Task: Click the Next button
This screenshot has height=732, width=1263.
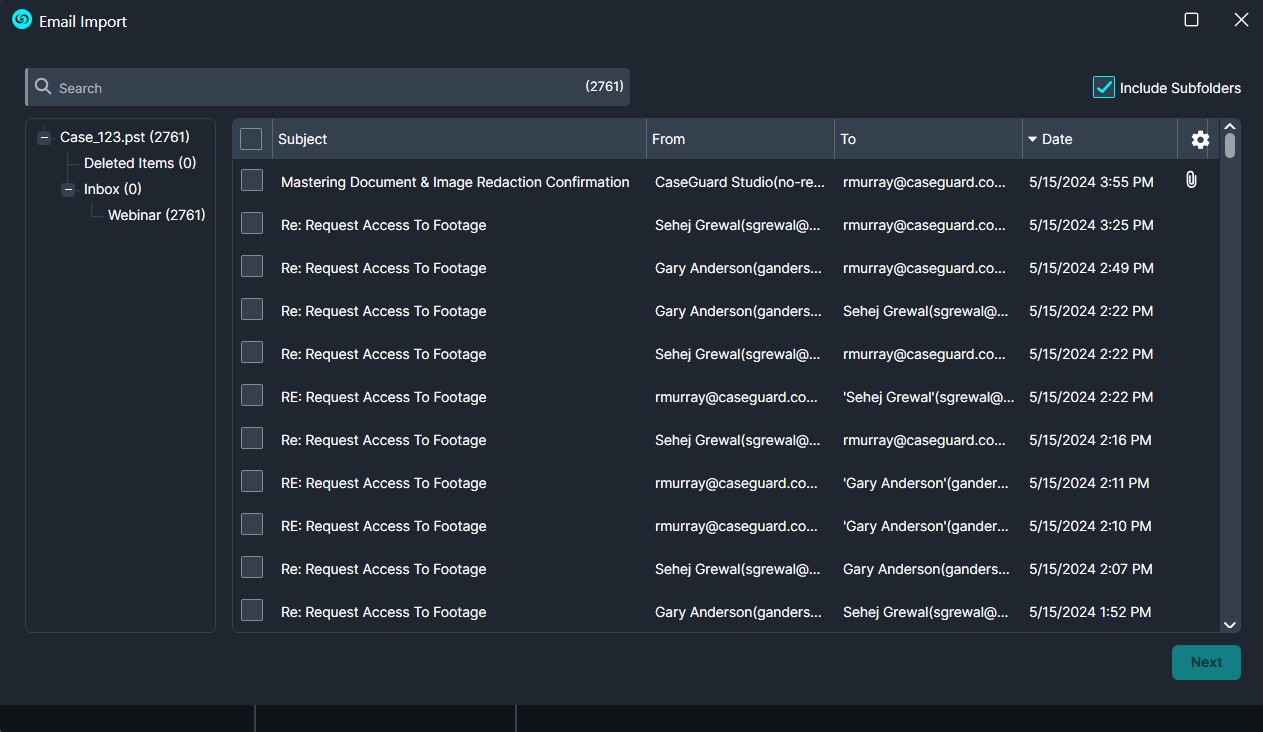Action: (x=1206, y=662)
